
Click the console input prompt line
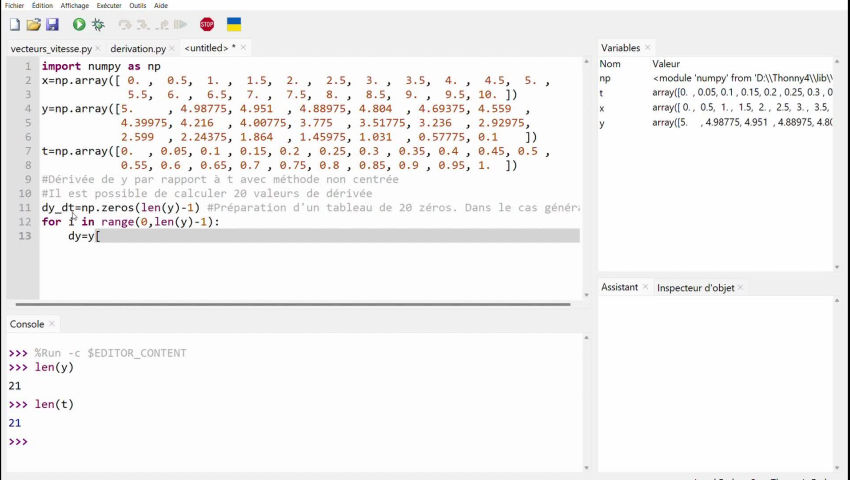pos(200,442)
